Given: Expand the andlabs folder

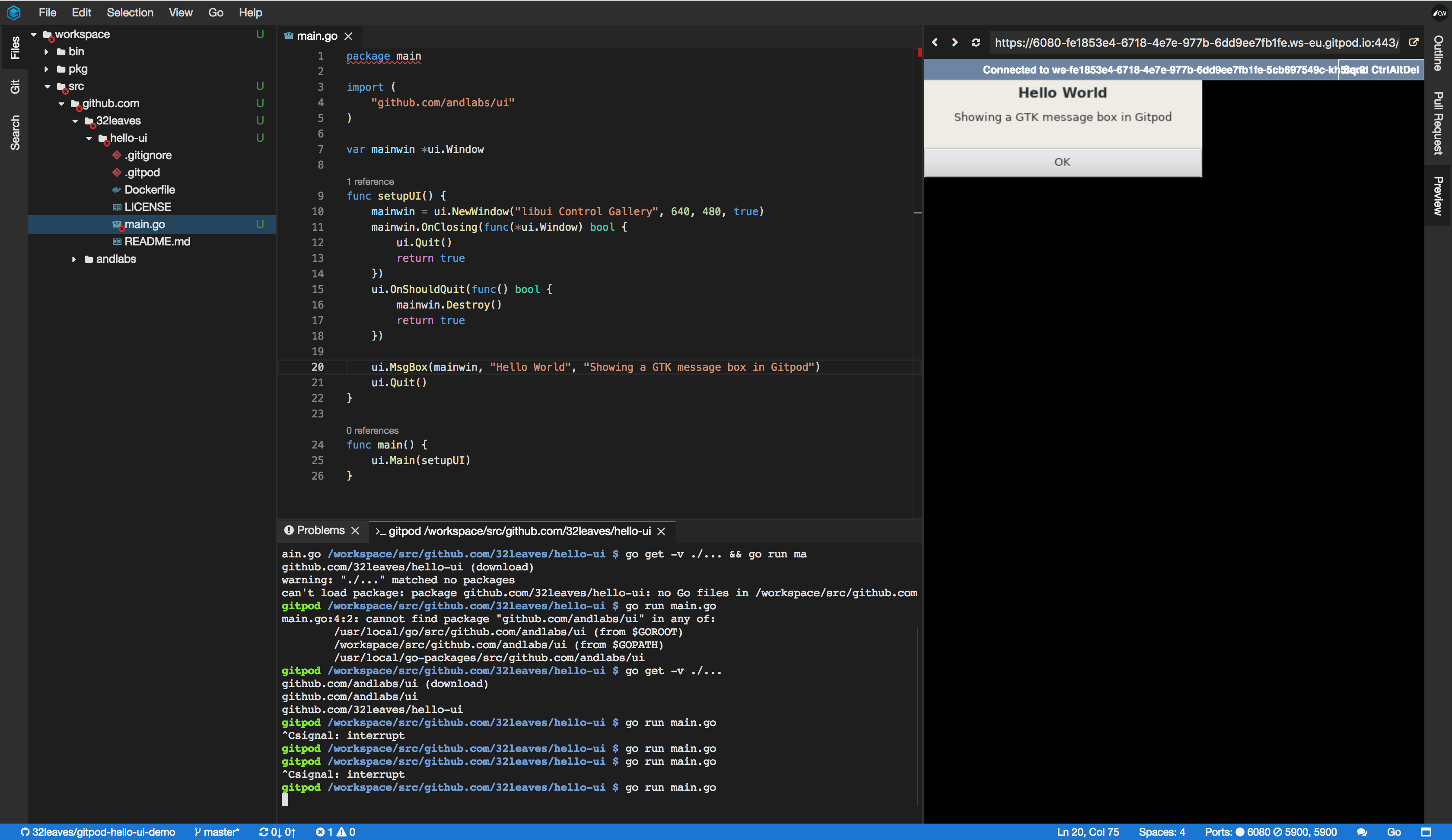Looking at the screenshot, I should [74, 259].
